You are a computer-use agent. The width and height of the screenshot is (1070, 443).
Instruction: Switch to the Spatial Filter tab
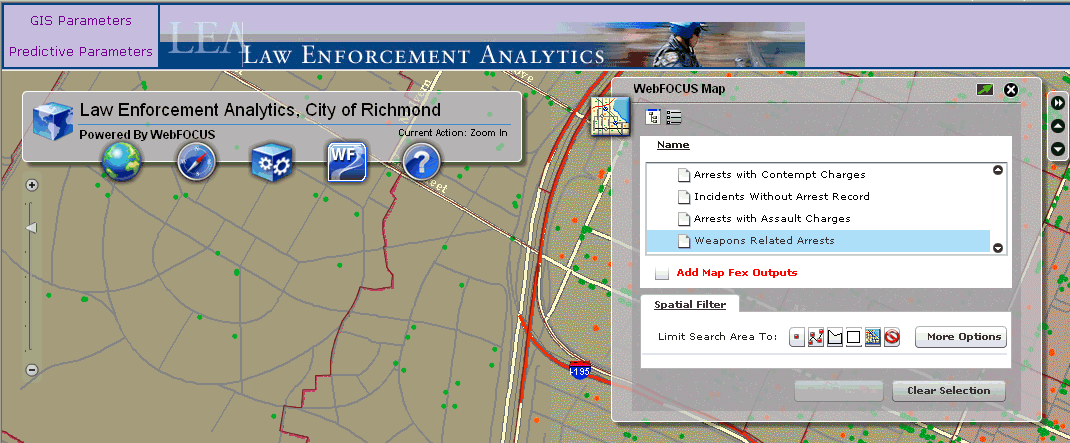[x=690, y=304]
